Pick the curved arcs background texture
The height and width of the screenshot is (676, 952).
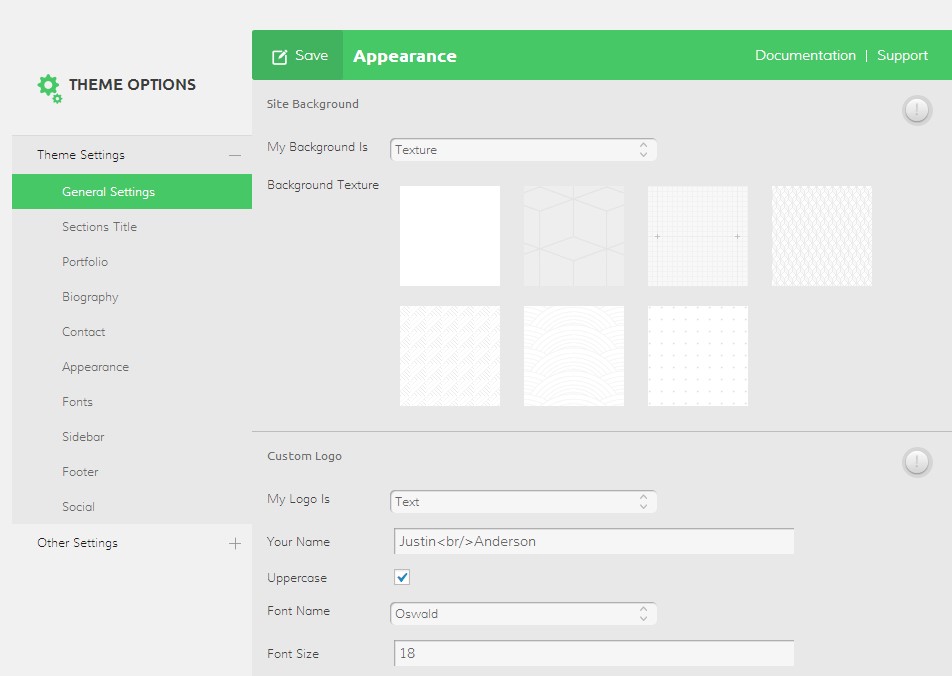coord(574,356)
